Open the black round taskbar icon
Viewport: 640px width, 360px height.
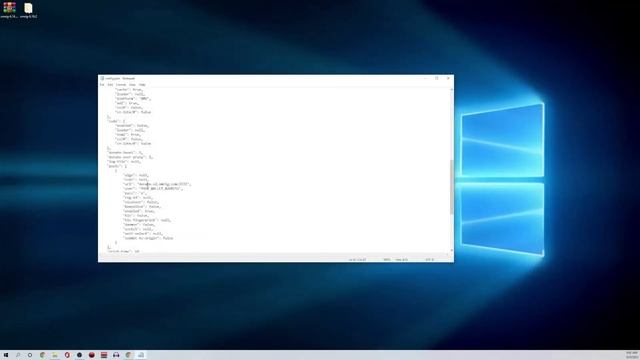[x=79, y=355]
